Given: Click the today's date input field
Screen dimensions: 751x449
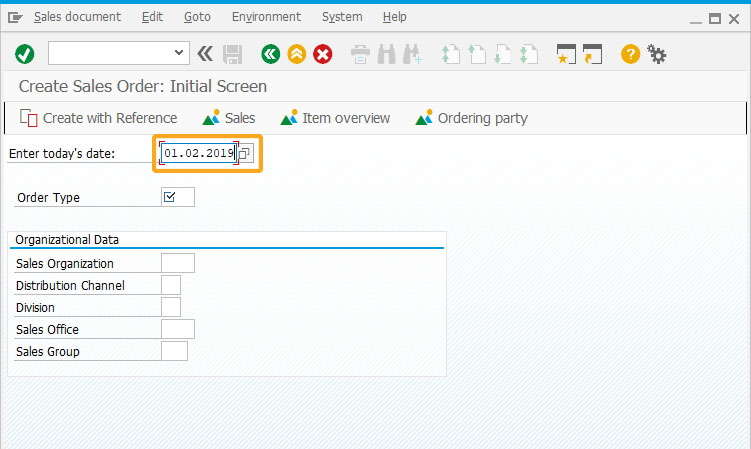Looking at the screenshot, I should pos(199,153).
